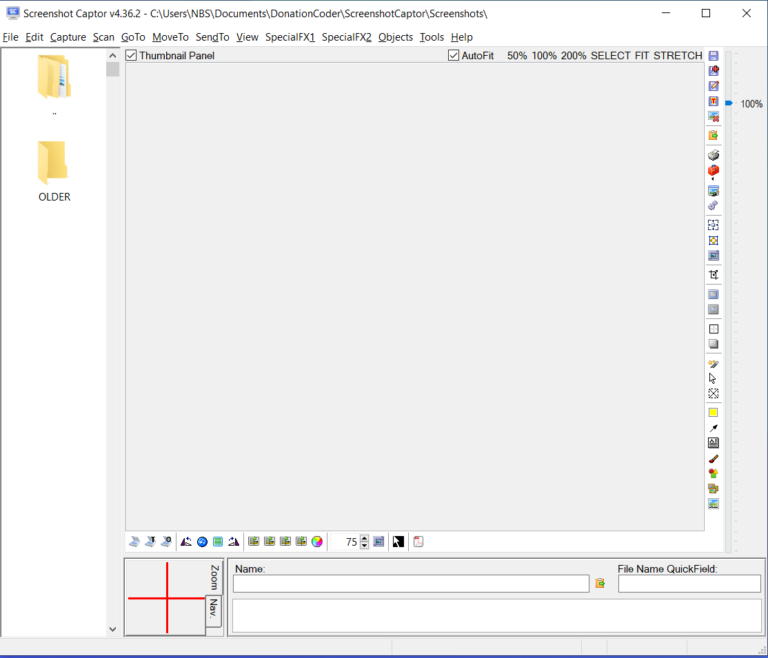The width and height of the screenshot is (768, 658).
Task: Click the color wheel icon in bottom toolbar
Action: click(317, 542)
